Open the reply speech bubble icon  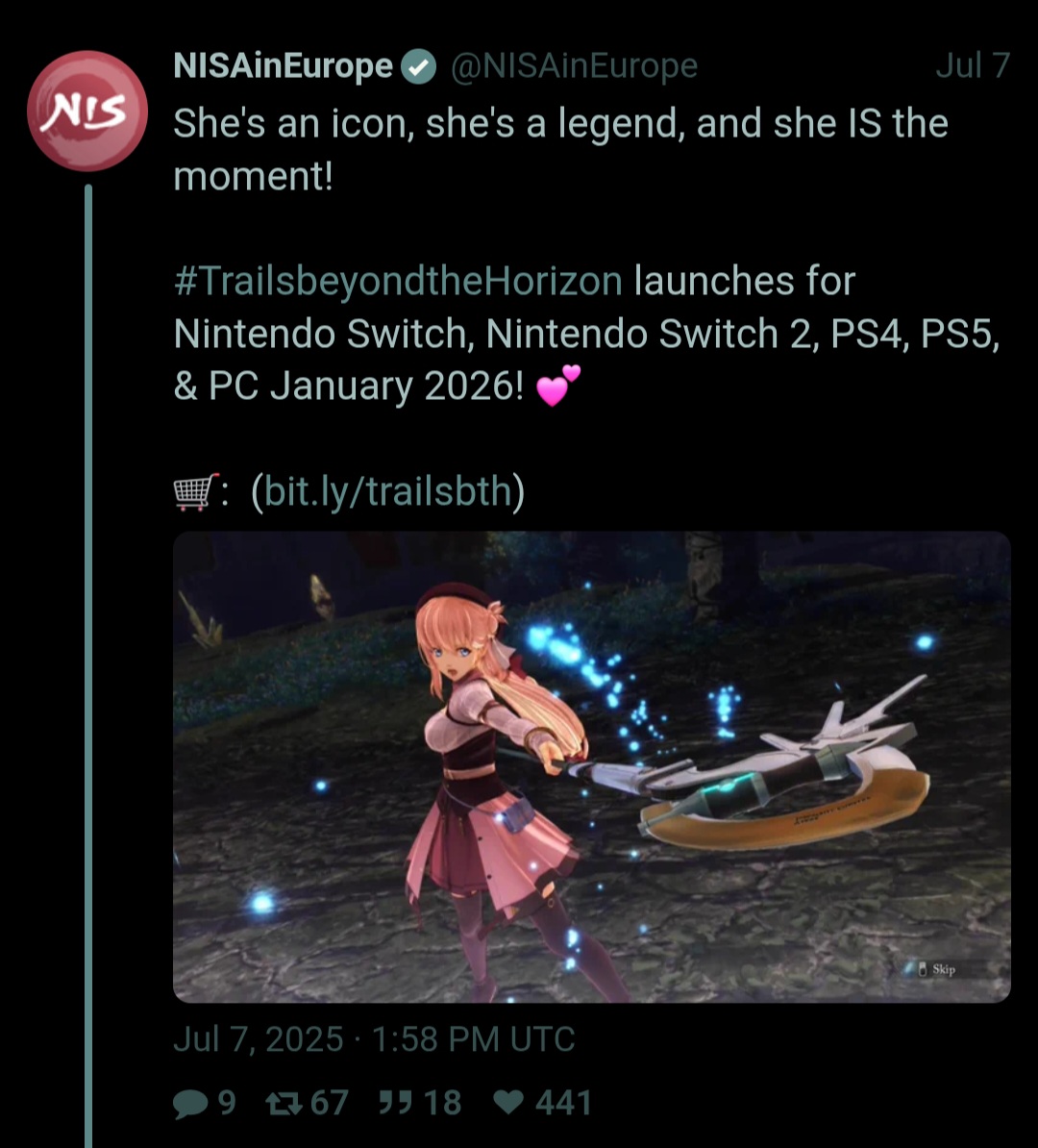point(190,1104)
